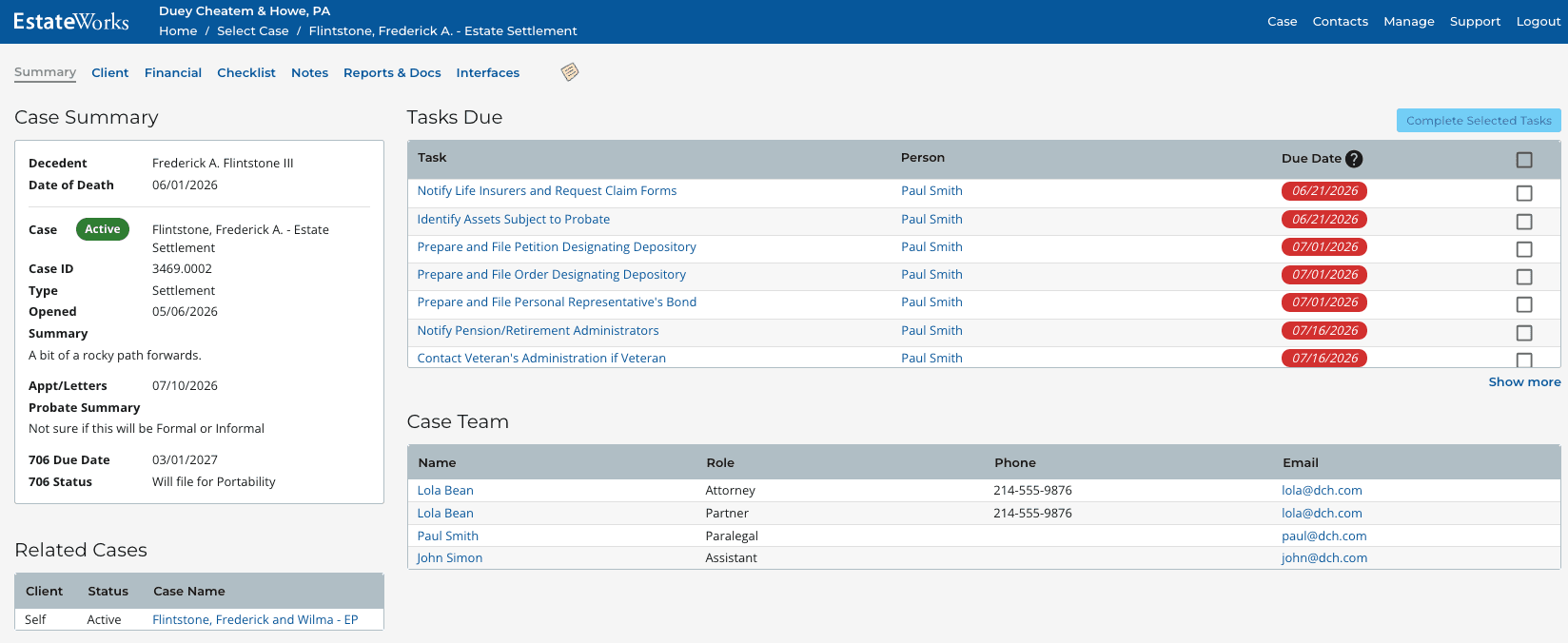Click Logout in top navigation
Image resolution: width=1568 pixels, height=643 pixels.
pos(1539,21)
